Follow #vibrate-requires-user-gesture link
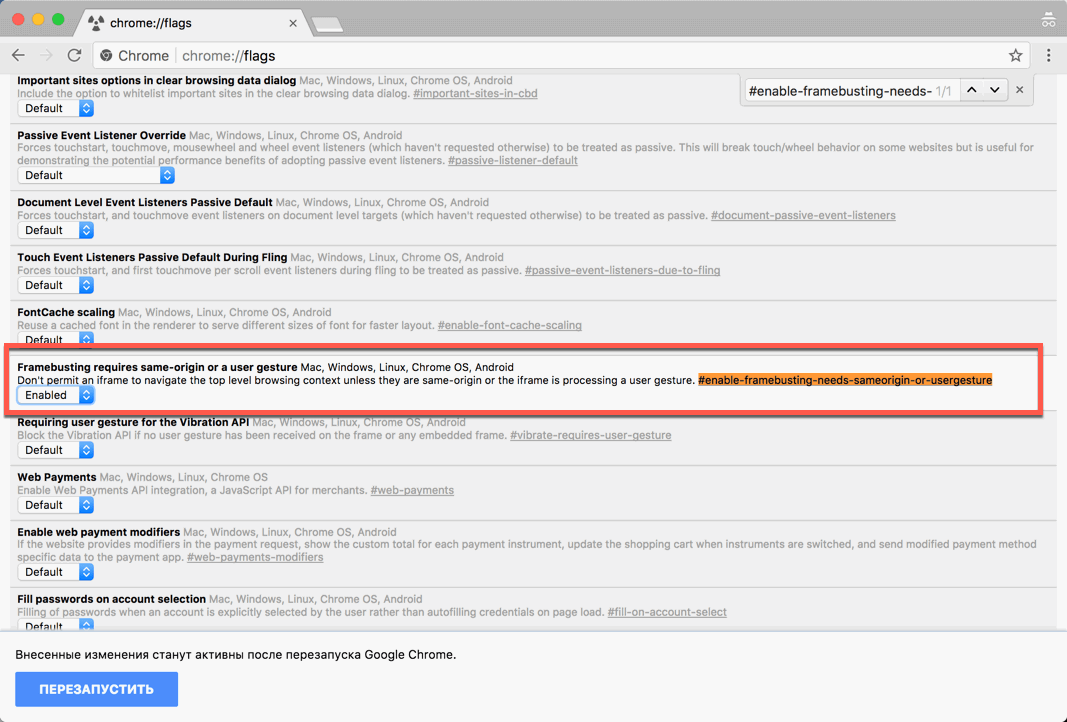The height and width of the screenshot is (722, 1067). pyautogui.click(x=591, y=436)
